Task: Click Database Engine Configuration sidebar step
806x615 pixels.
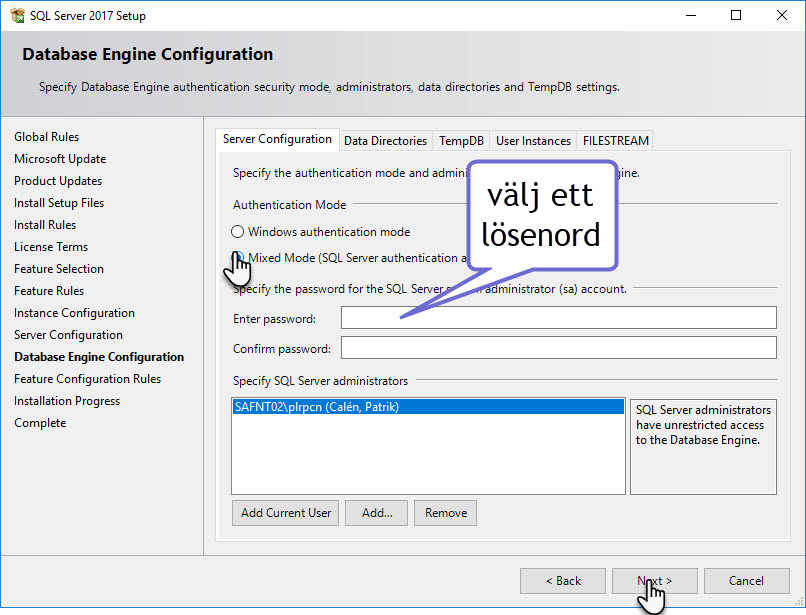Action: tap(99, 357)
